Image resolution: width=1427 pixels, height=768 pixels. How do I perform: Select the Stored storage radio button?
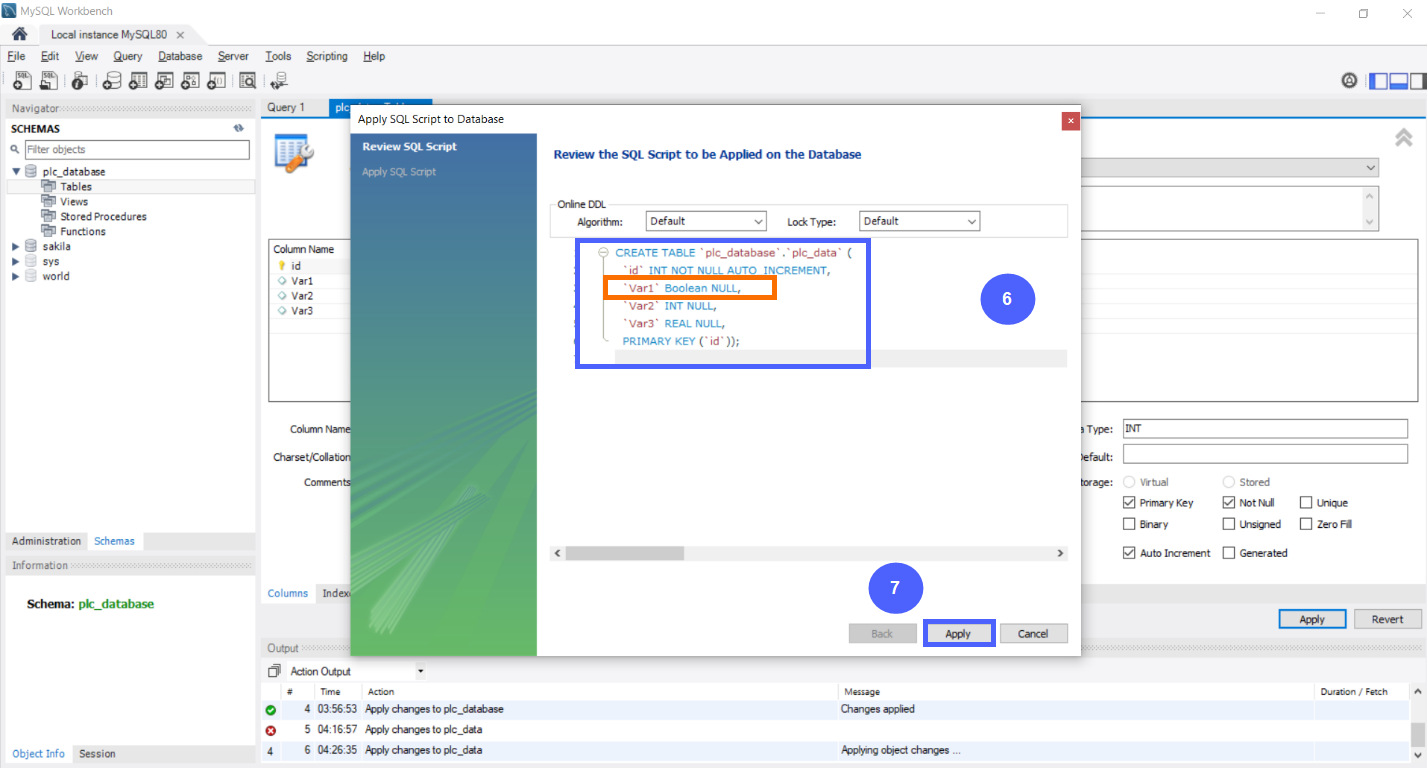1229,482
